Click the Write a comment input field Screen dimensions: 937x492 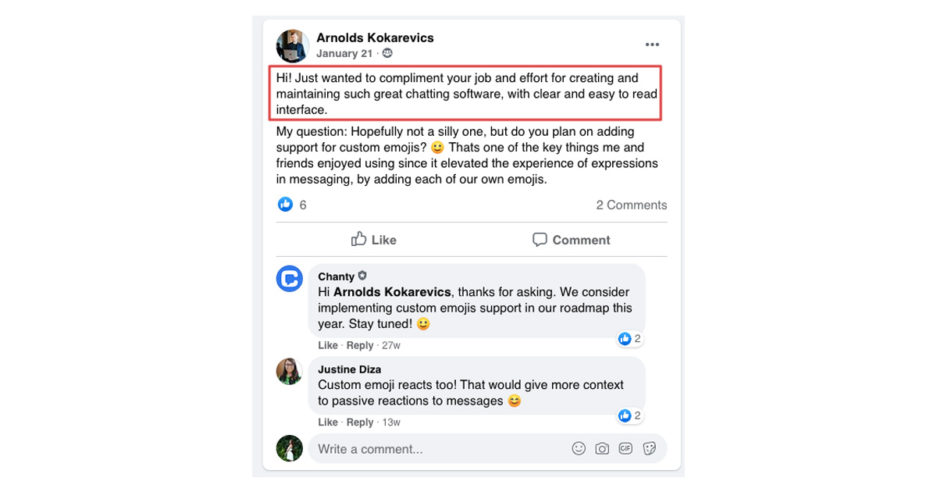coord(440,449)
